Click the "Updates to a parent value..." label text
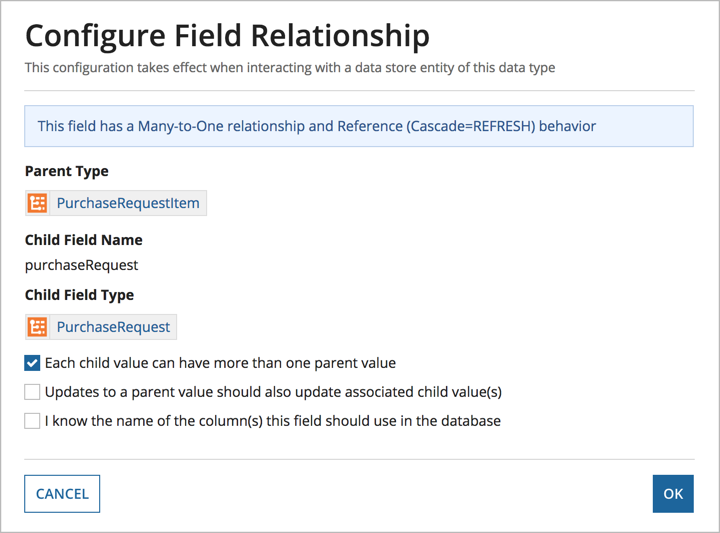The width and height of the screenshot is (720, 533). (273, 392)
